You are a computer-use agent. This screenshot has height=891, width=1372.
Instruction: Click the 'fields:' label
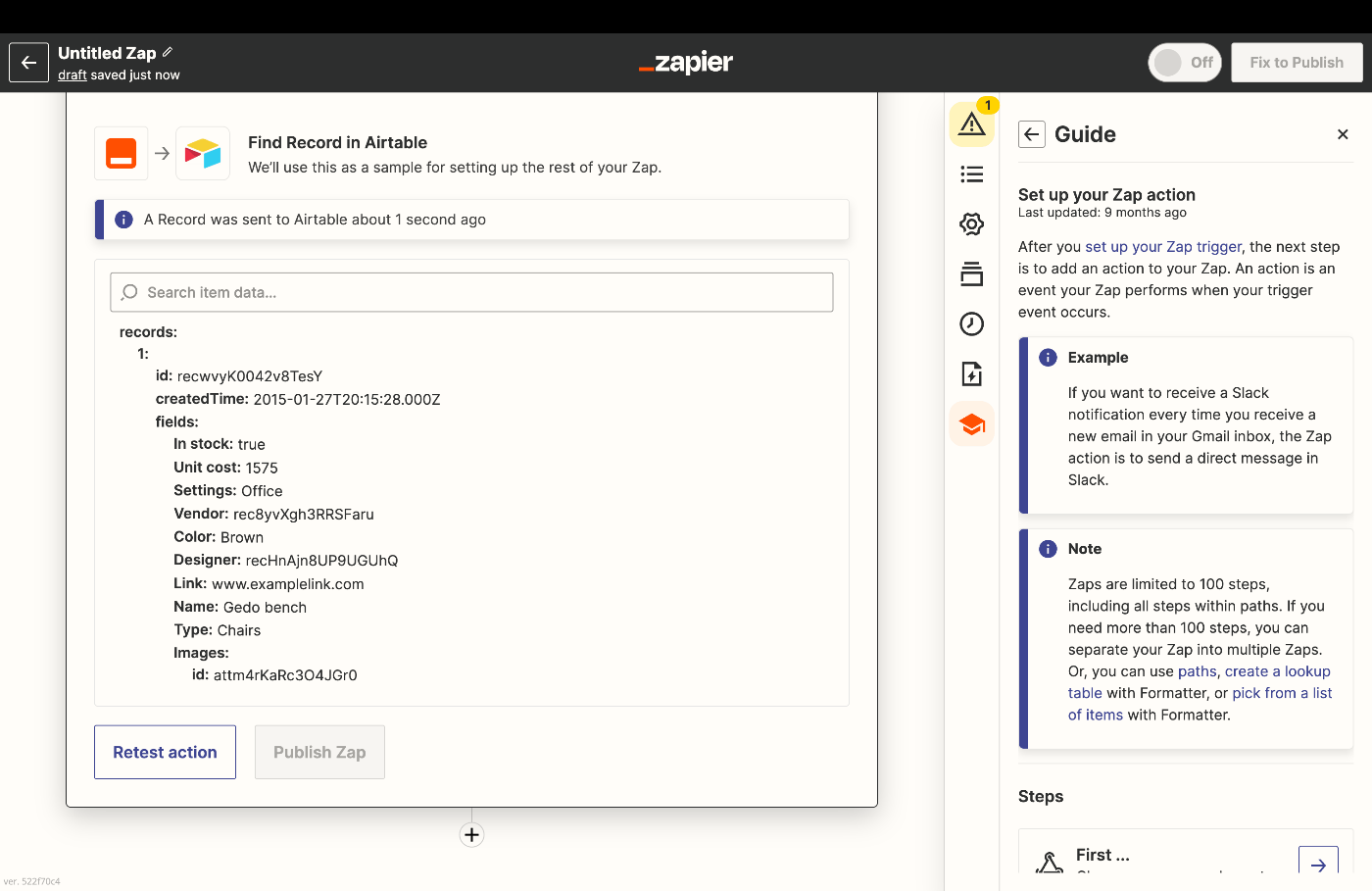click(x=176, y=422)
